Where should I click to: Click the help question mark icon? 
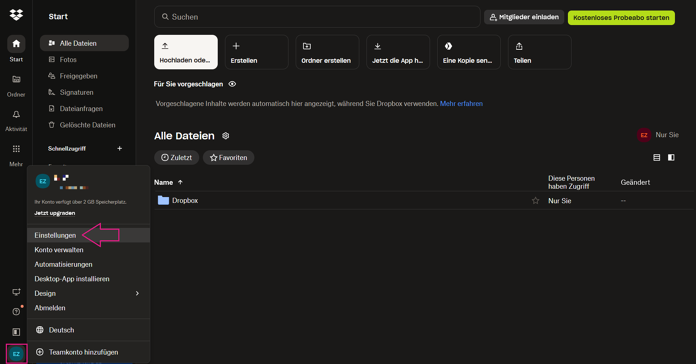point(16,312)
